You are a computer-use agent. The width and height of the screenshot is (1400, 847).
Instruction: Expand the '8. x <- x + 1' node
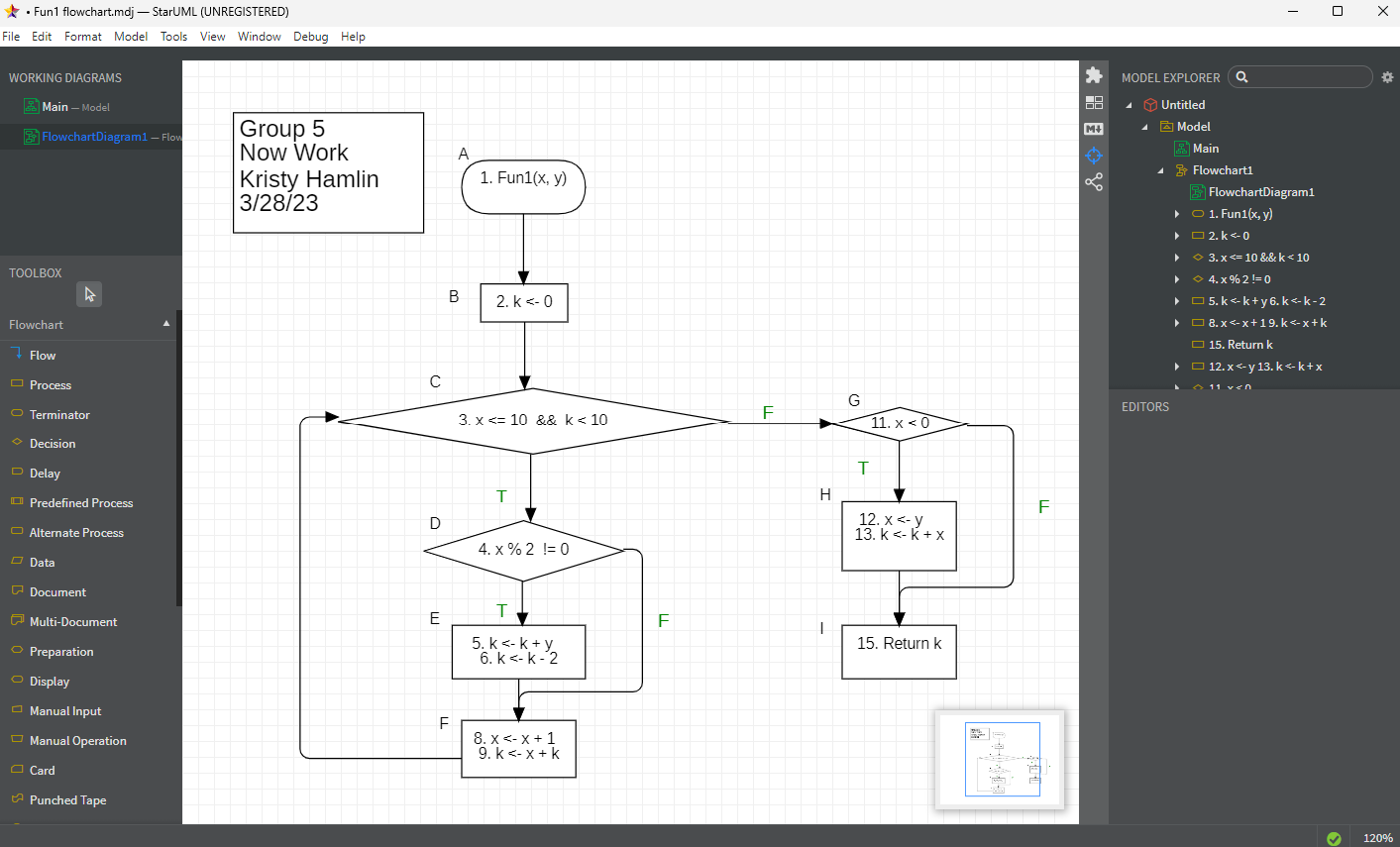coord(1177,323)
